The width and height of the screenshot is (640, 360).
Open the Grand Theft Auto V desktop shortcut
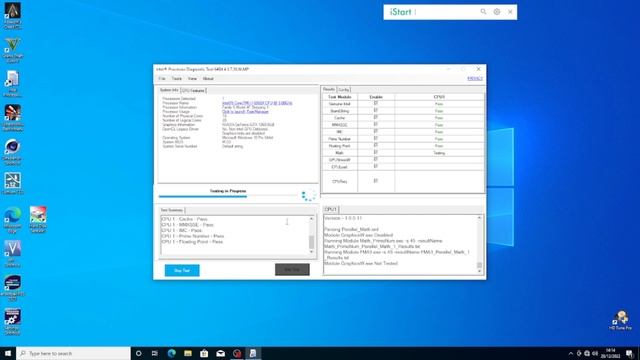(12, 50)
